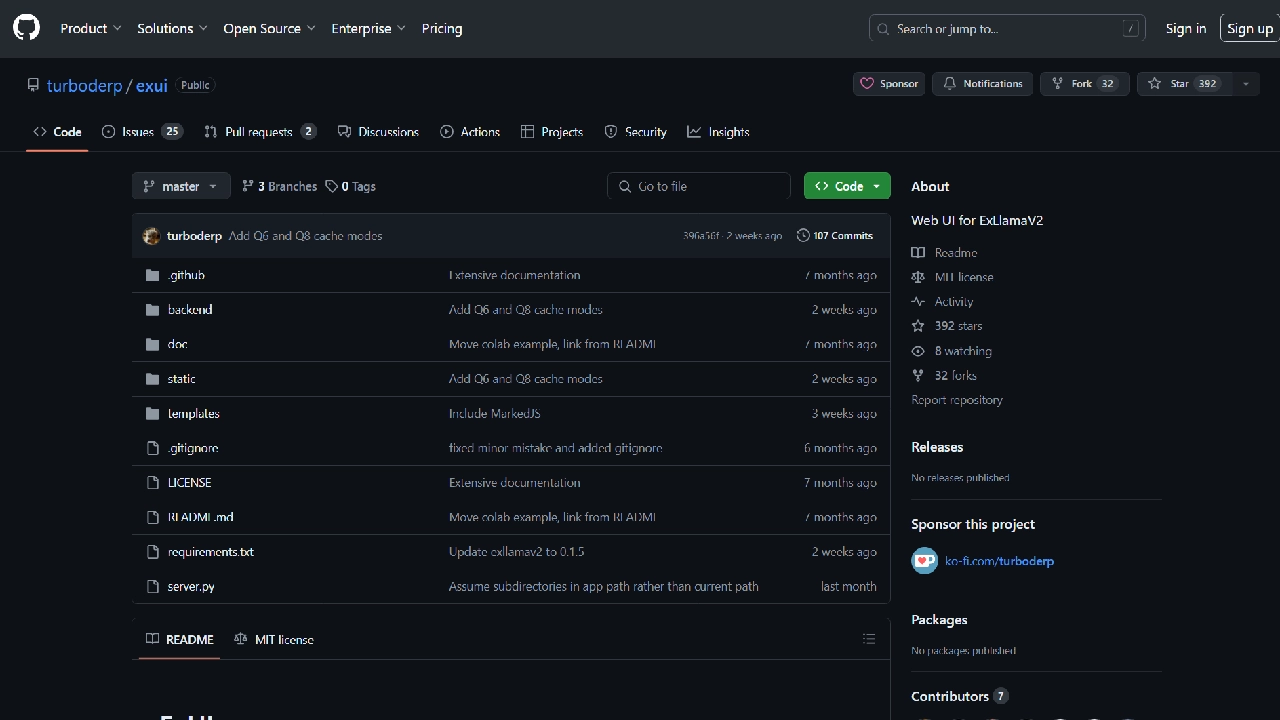The width and height of the screenshot is (1280, 720).
Task: Click the GitHub logo icon
Action: pyautogui.click(x=27, y=28)
